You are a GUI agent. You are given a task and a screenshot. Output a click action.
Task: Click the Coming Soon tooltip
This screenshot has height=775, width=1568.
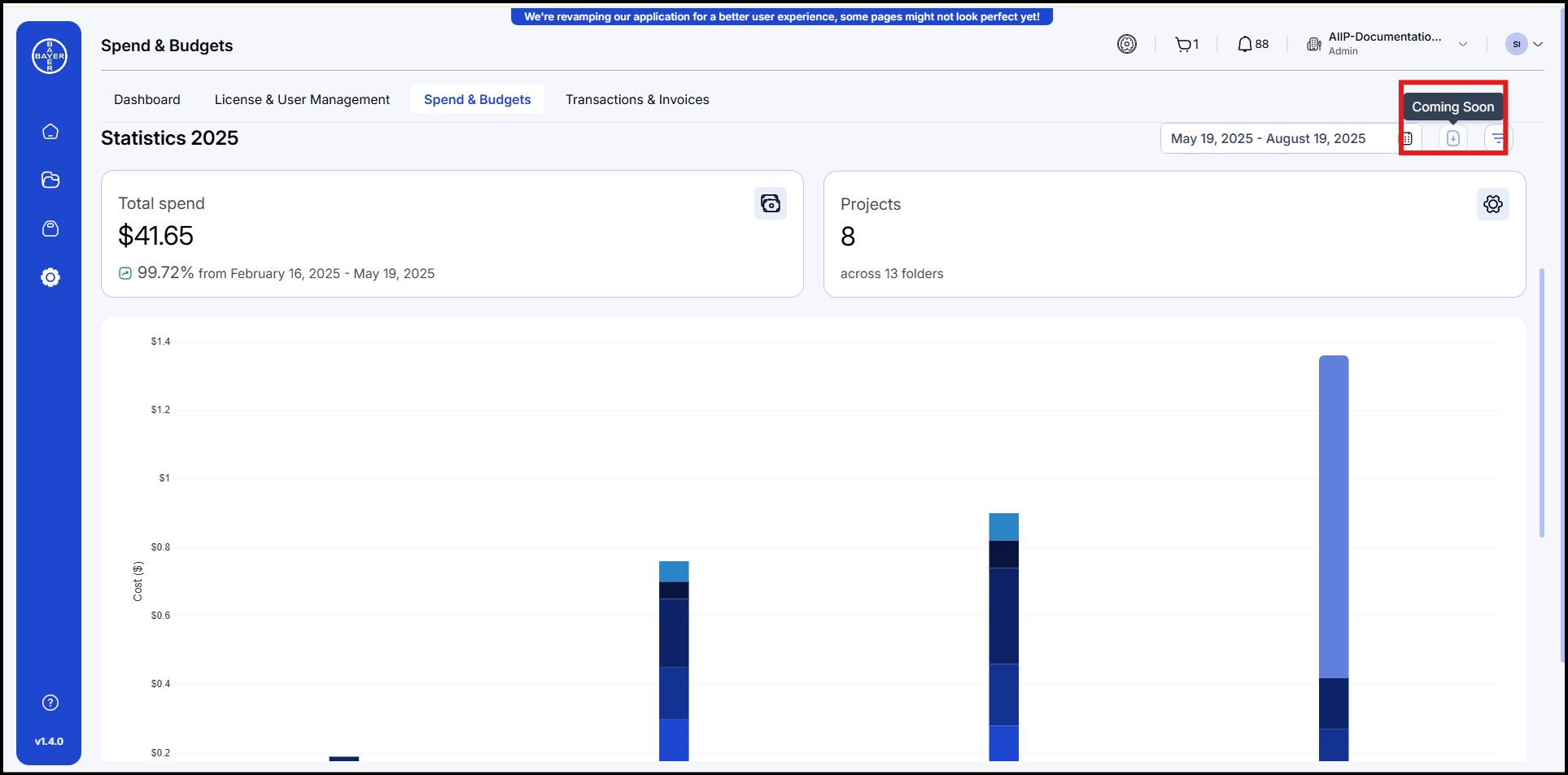pyautogui.click(x=1453, y=107)
